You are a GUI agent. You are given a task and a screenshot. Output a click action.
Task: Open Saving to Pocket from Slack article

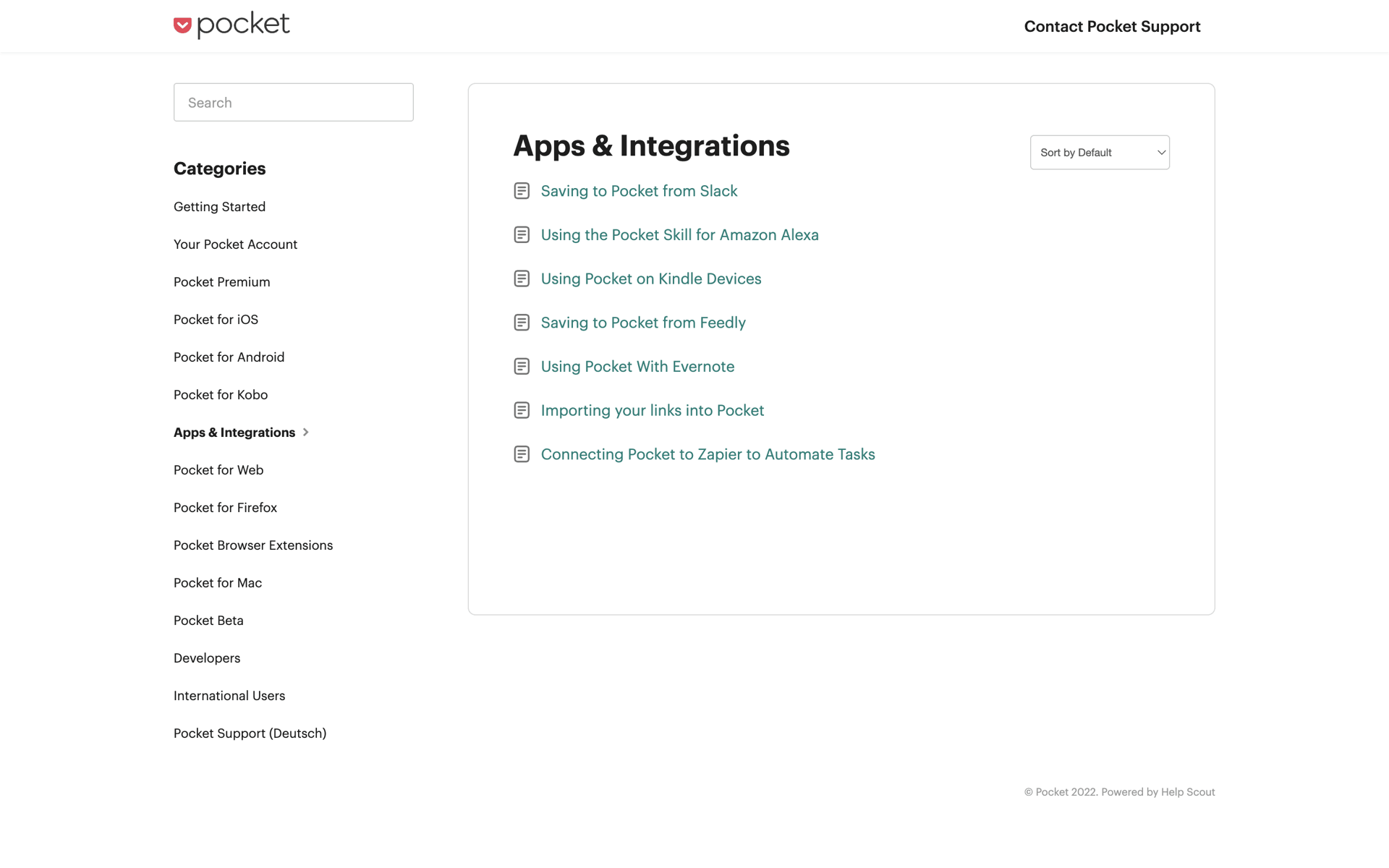click(639, 191)
